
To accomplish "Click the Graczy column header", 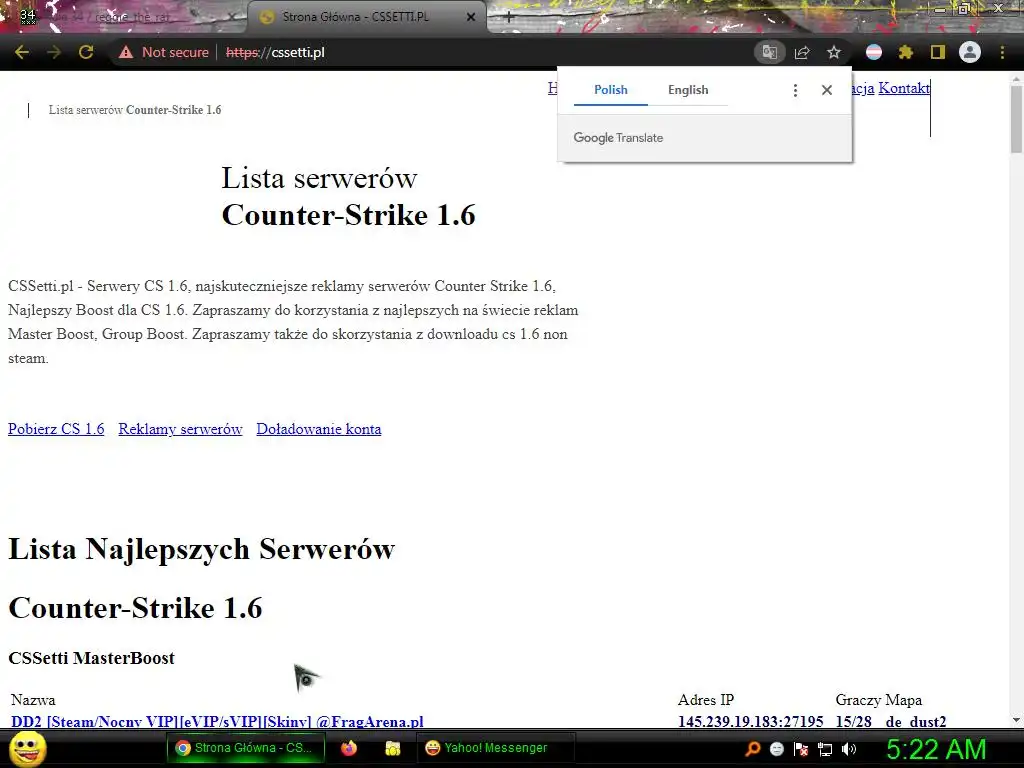I will click(856, 700).
